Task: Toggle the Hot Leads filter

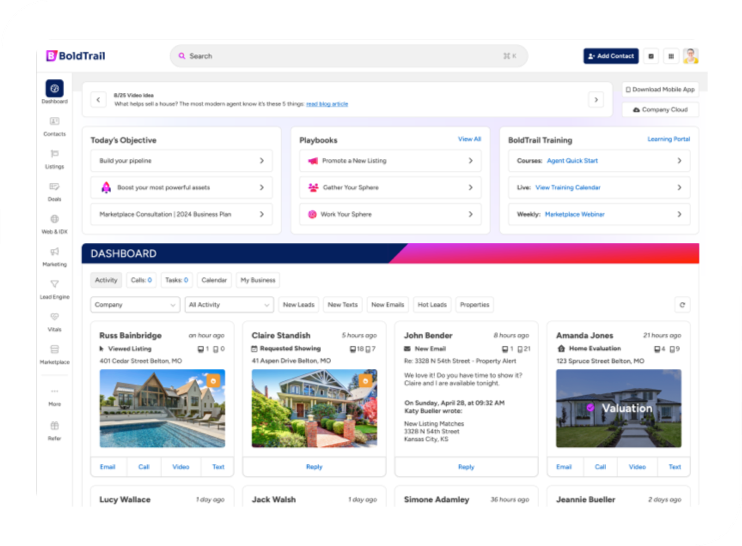Action: pyautogui.click(x=432, y=305)
